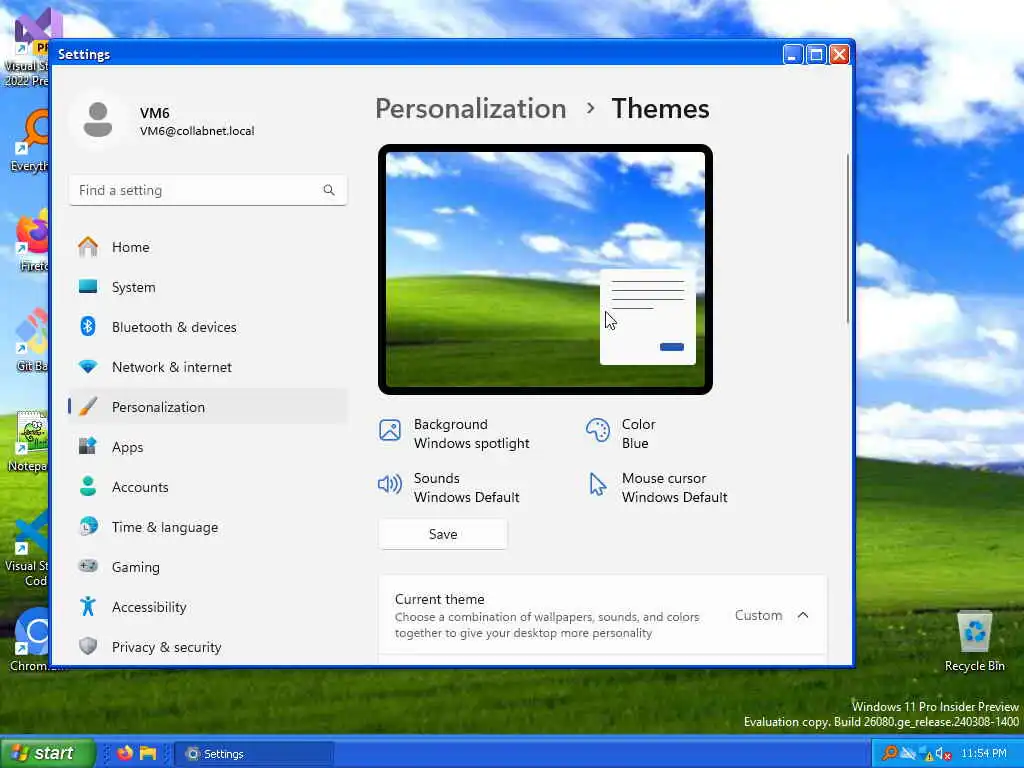Click the Privacy & security shield icon
The width and height of the screenshot is (1024, 768).
click(88, 647)
